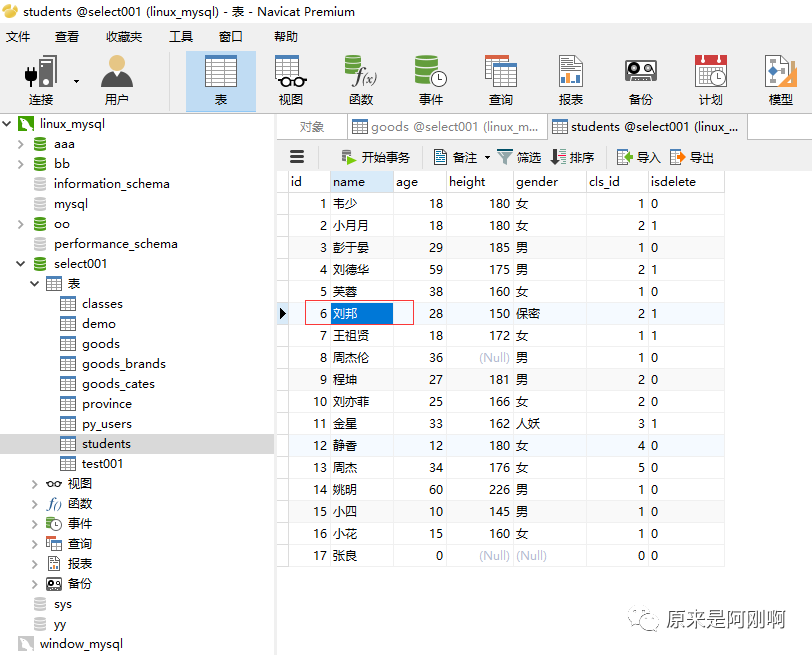Open the 工具 menu

(x=181, y=37)
